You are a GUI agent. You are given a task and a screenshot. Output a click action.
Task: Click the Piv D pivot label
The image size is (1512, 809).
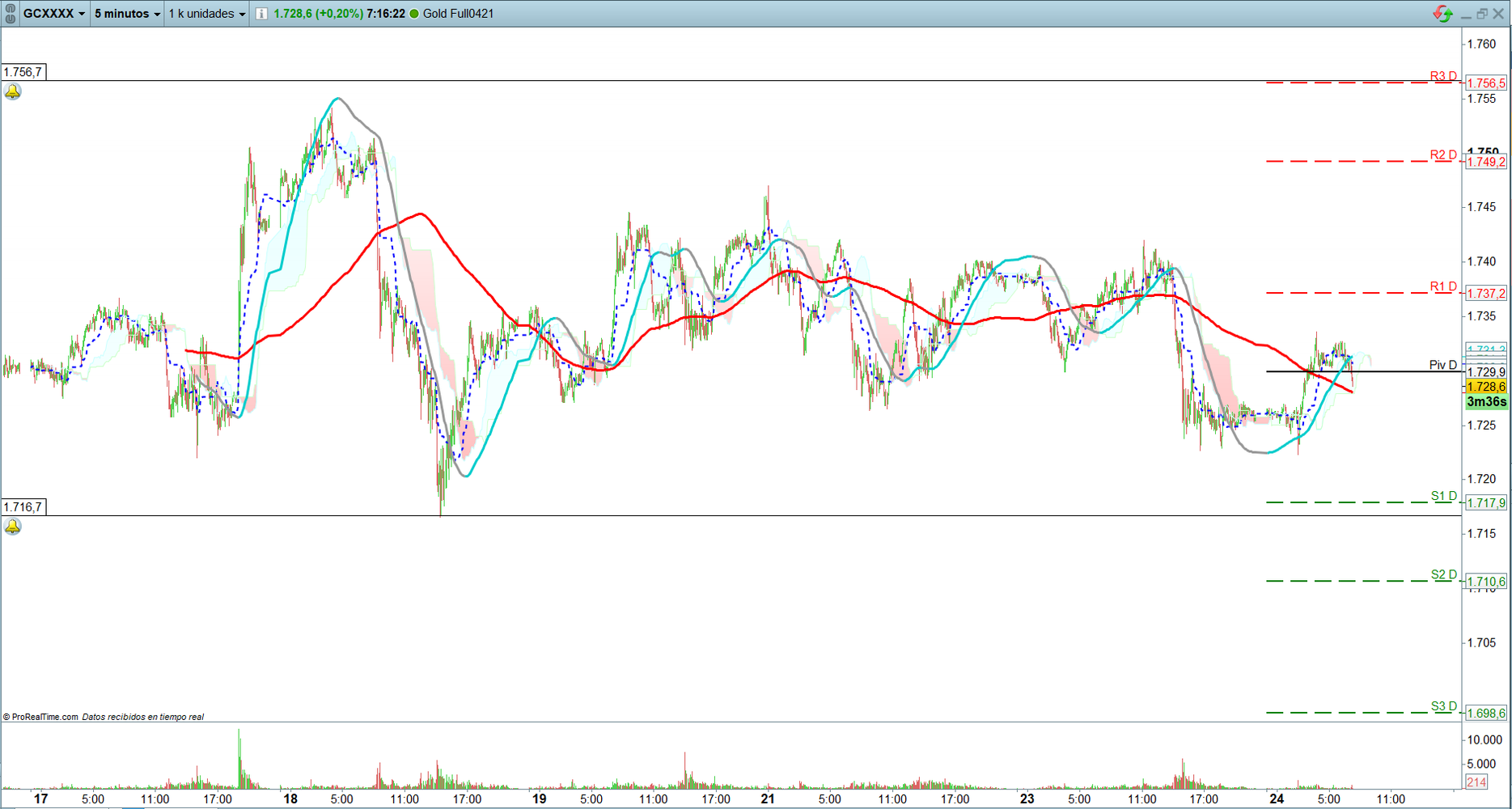pyautogui.click(x=1443, y=365)
